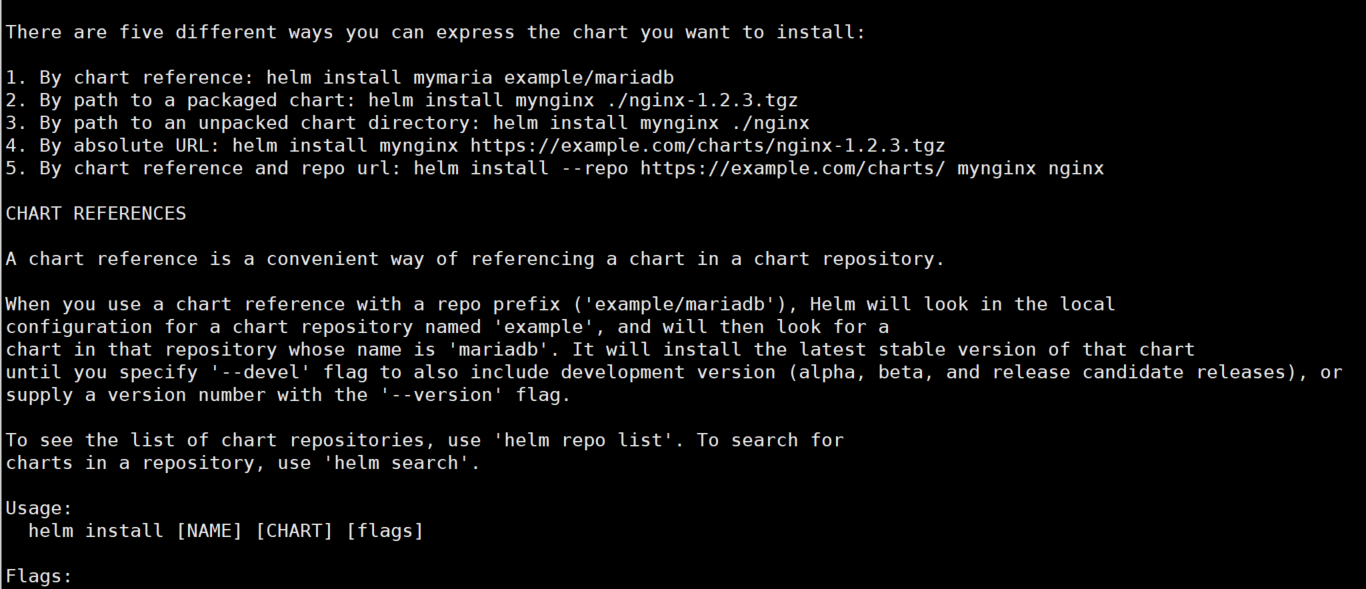Click './nginx-1.2.3.tgz' packaged chart path

pos(703,100)
